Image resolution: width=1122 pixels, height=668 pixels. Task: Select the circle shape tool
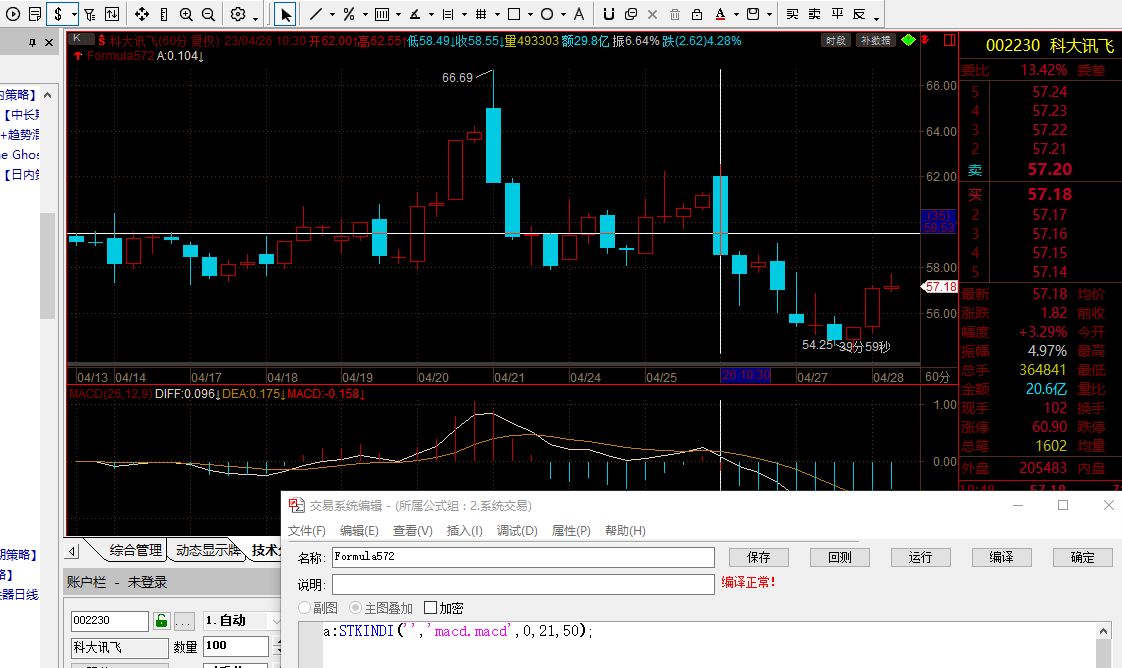click(x=547, y=14)
